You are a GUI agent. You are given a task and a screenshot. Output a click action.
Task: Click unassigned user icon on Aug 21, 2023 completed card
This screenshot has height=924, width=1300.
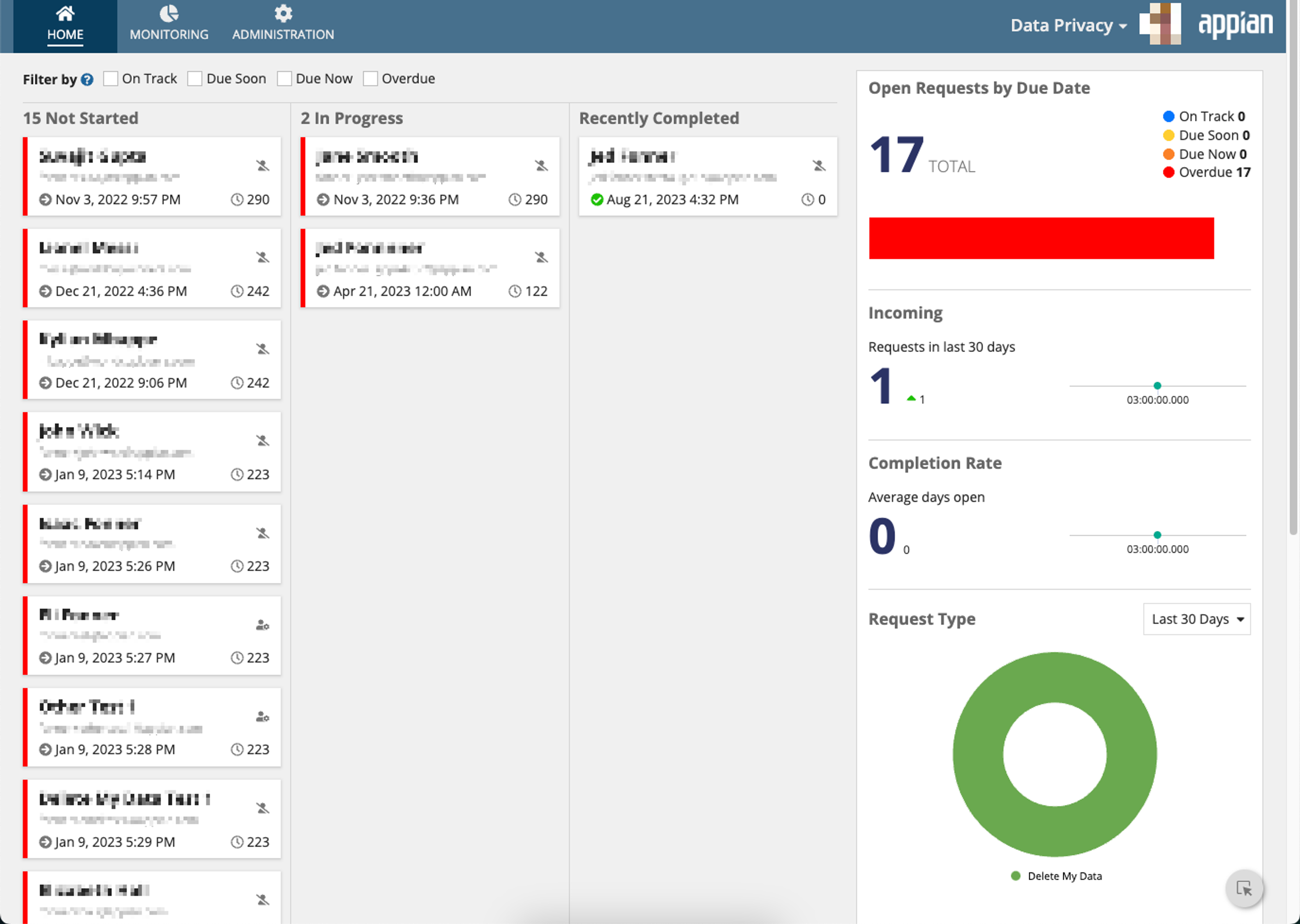click(x=819, y=166)
